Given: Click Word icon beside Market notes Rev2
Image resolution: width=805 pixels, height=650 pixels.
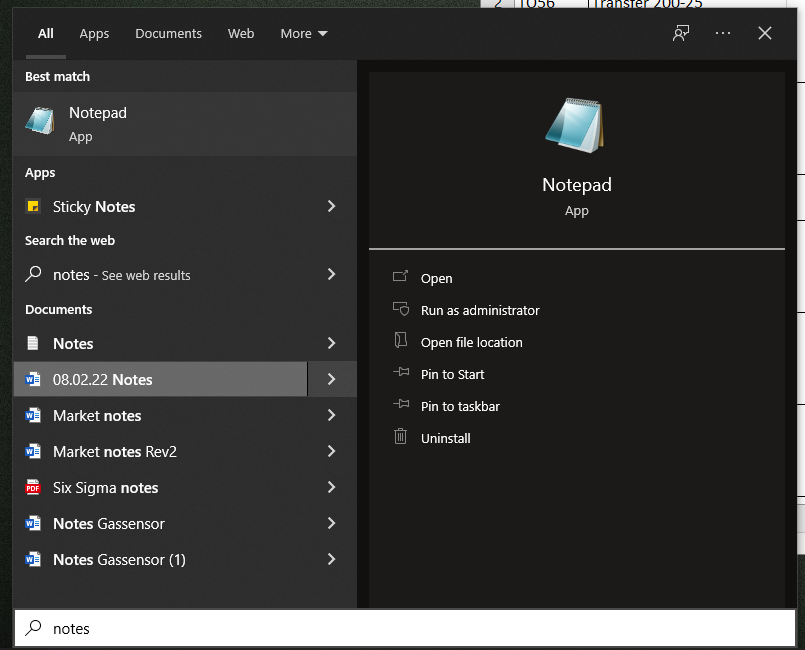Looking at the screenshot, I should [x=33, y=451].
